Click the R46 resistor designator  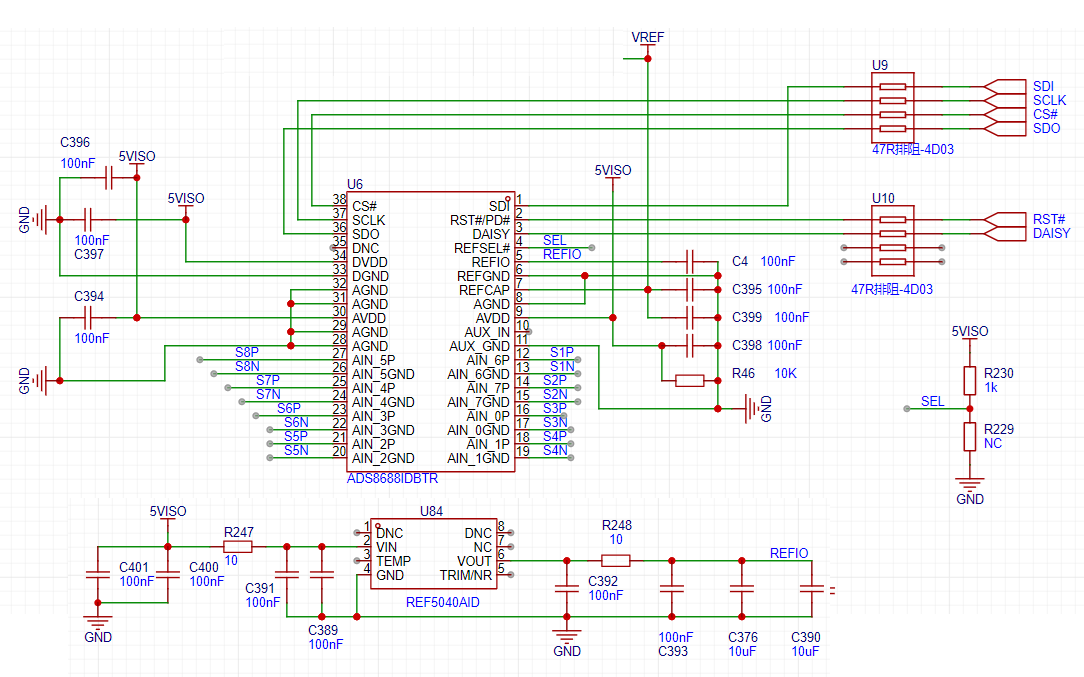click(743, 373)
